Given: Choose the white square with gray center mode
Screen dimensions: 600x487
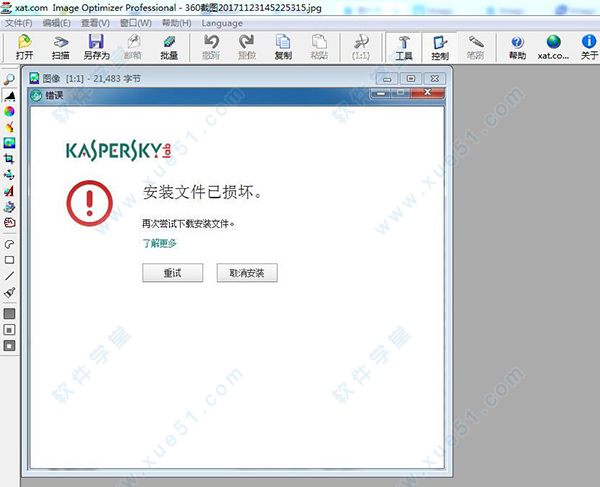Looking at the screenshot, I should pos(9,329).
